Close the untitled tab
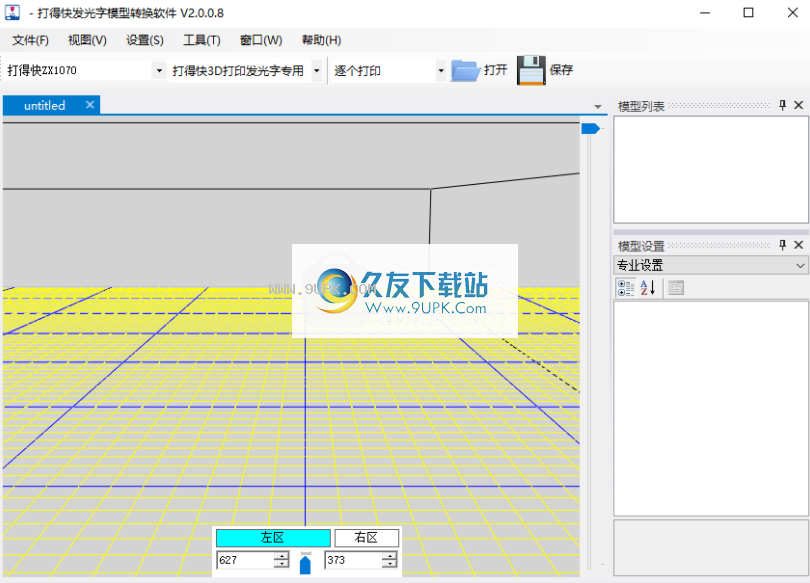 [90, 105]
